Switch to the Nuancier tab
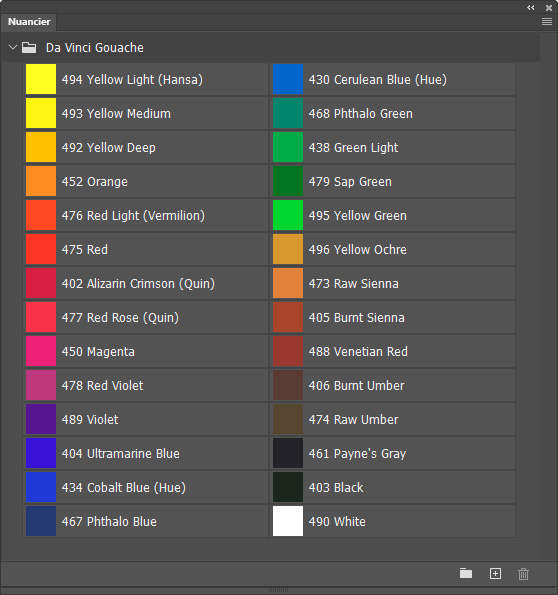The image size is (558, 595). click(29, 22)
